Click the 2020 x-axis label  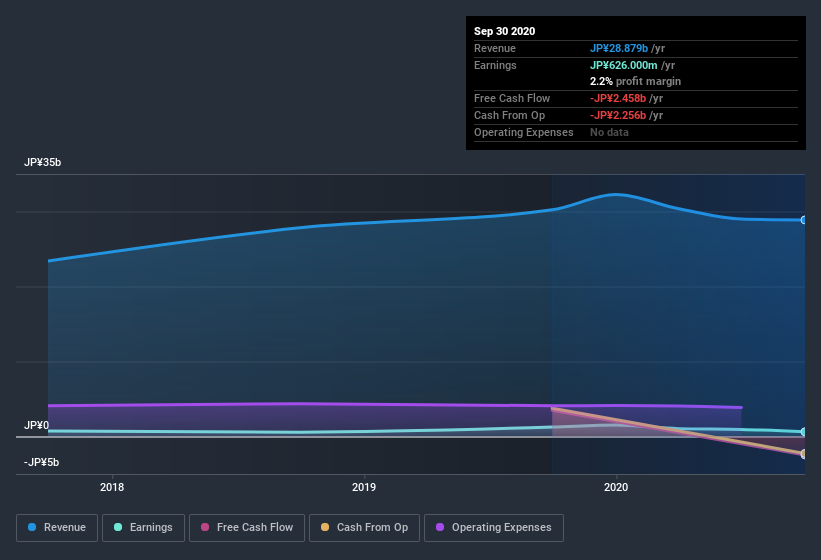pos(616,487)
